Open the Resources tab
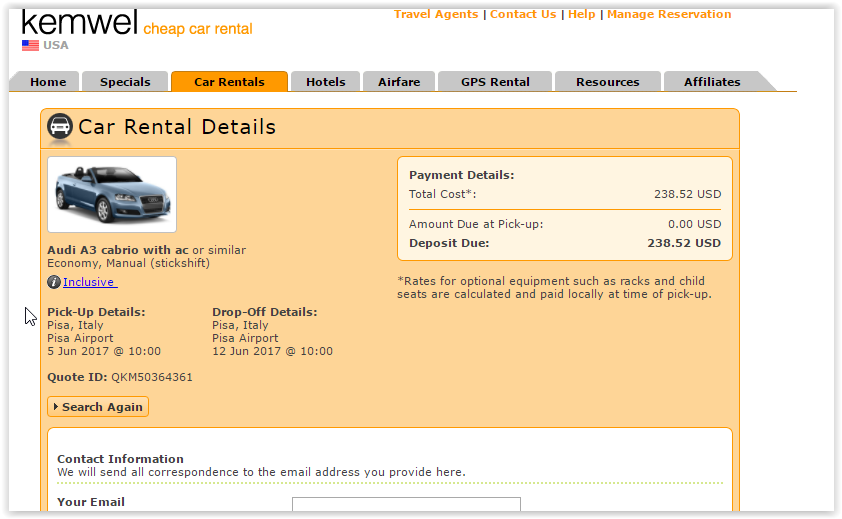 (x=608, y=82)
